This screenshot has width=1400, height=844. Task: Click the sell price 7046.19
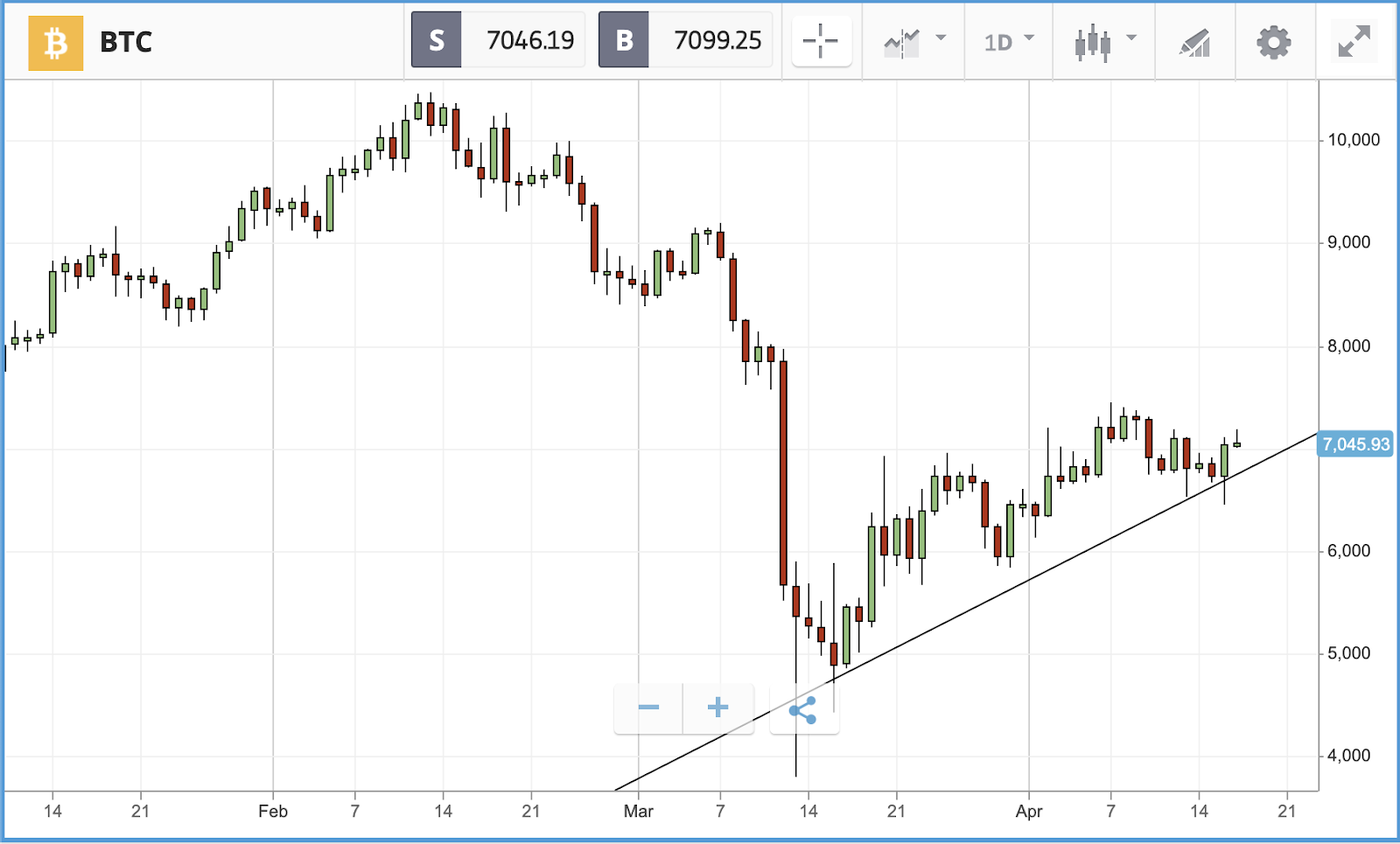pyautogui.click(x=529, y=40)
